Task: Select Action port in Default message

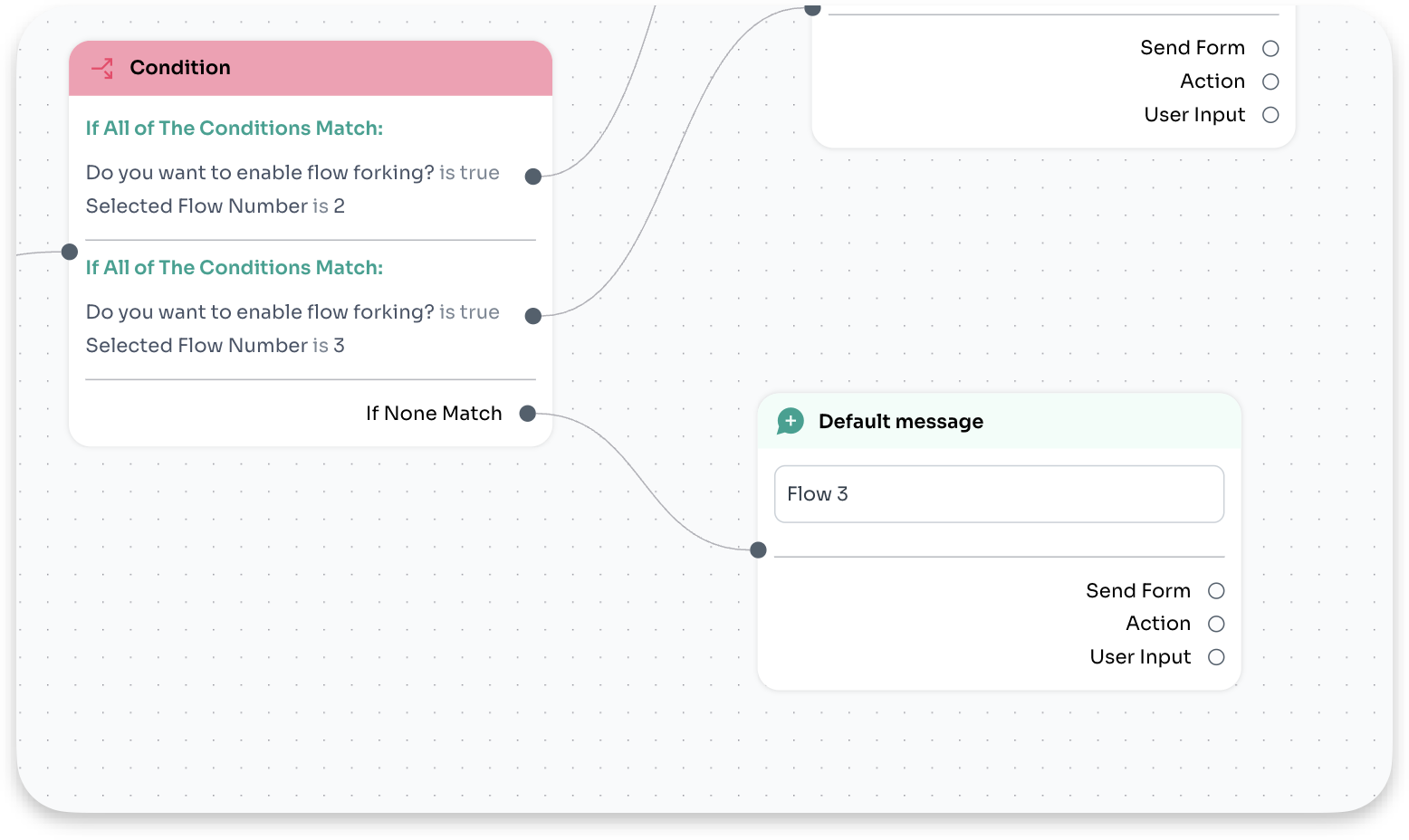Action: click(x=1216, y=624)
